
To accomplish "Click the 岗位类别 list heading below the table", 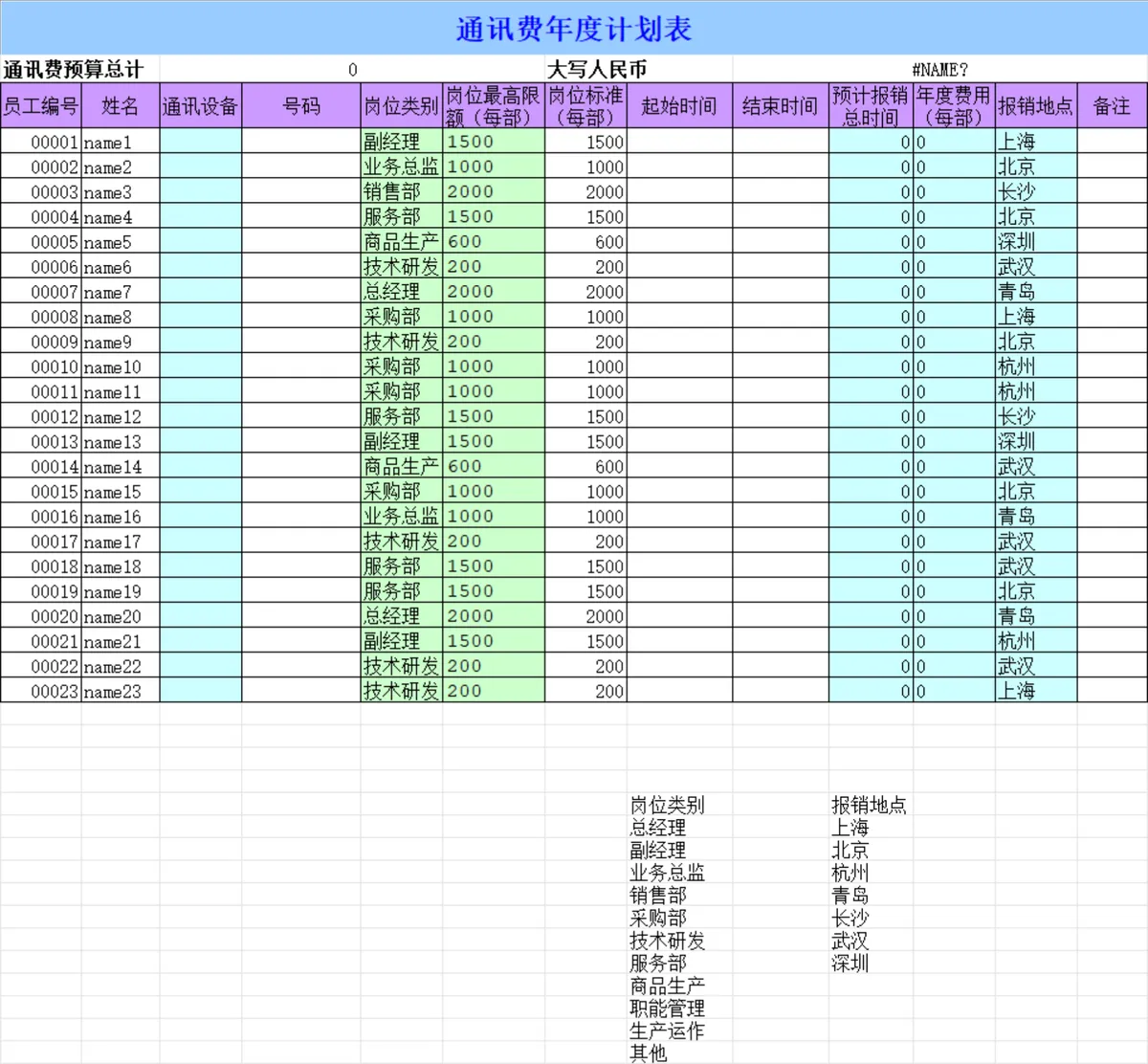I will coord(667,805).
